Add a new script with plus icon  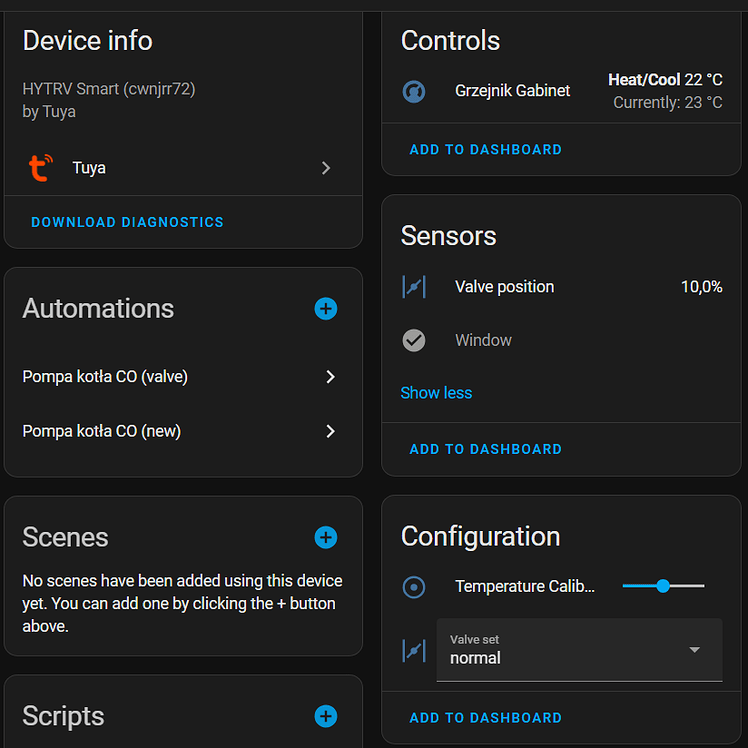[x=326, y=716]
